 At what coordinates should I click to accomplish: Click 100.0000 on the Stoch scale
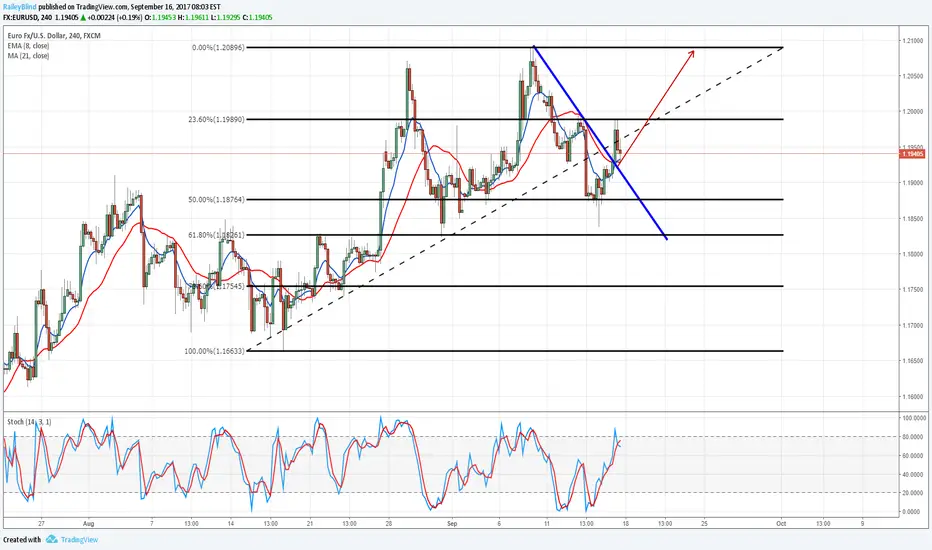click(913, 419)
